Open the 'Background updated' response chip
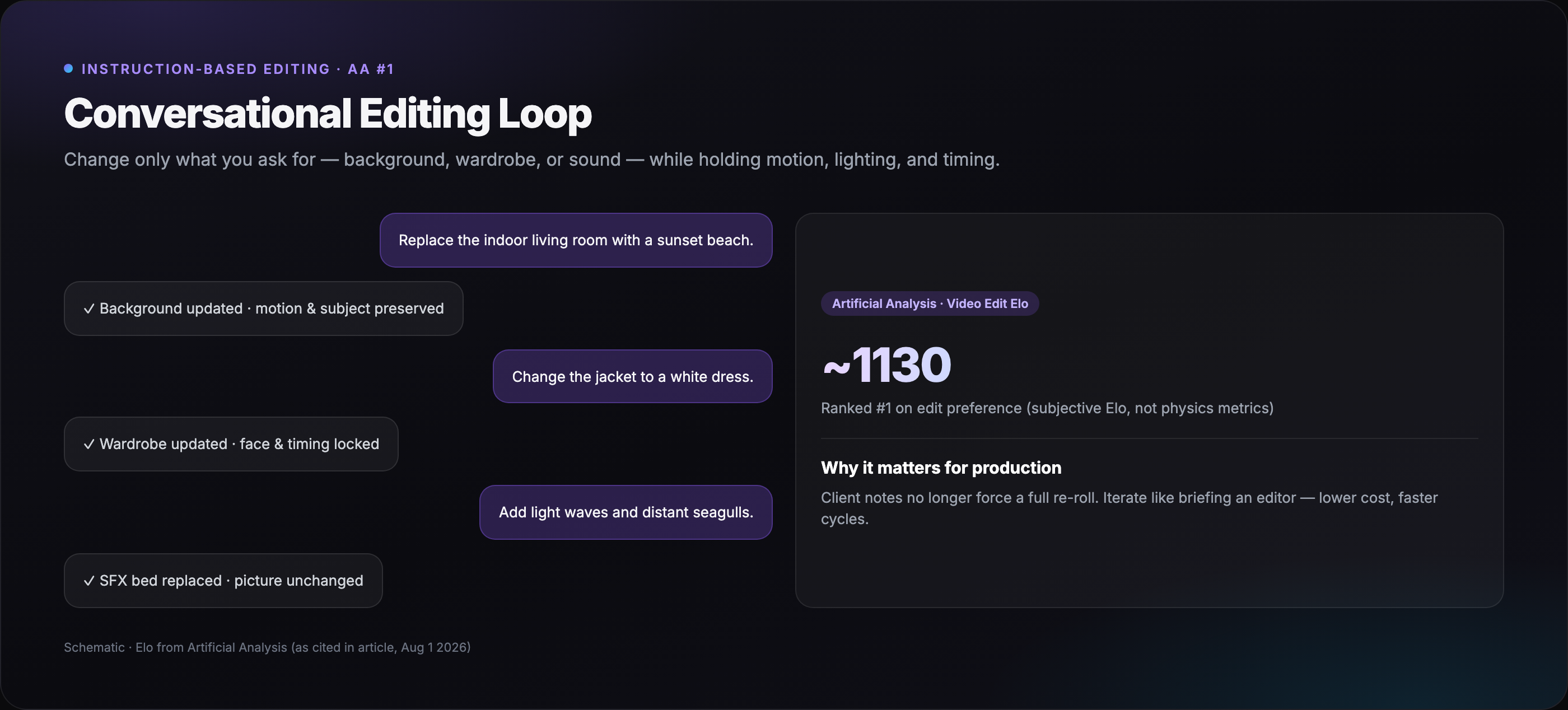The height and width of the screenshot is (710, 1568). coord(264,309)
